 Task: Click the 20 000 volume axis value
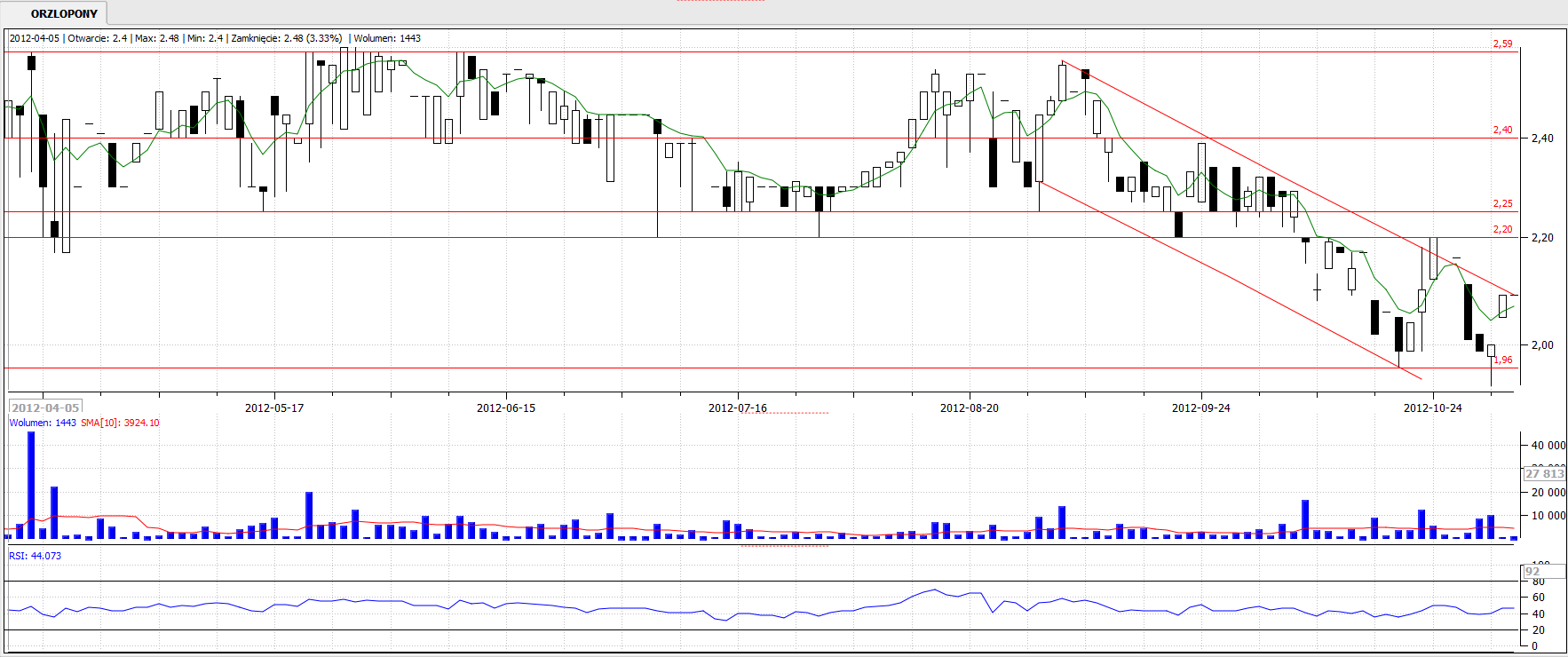[x=1548, y=493]
